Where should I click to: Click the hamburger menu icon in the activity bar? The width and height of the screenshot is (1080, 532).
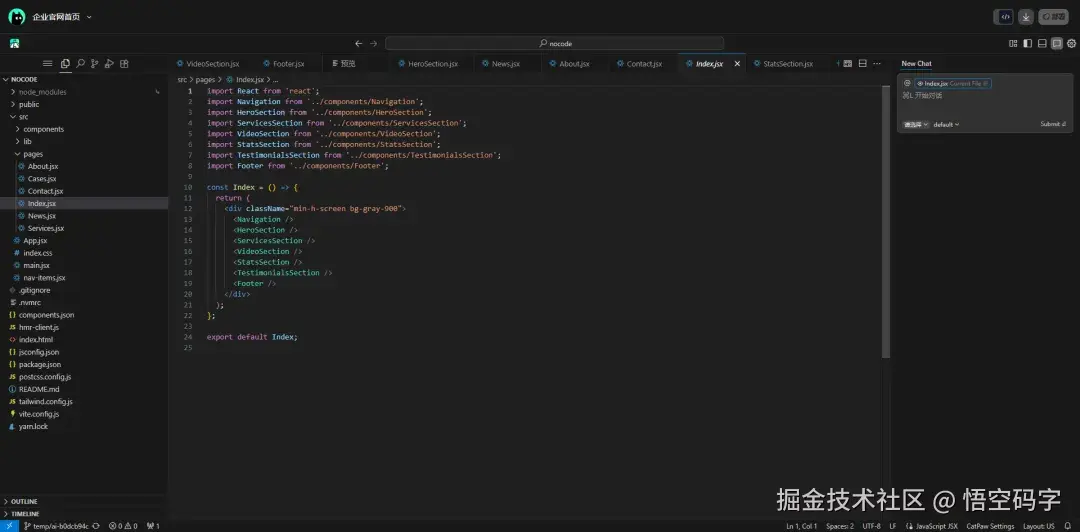(48, 63)
